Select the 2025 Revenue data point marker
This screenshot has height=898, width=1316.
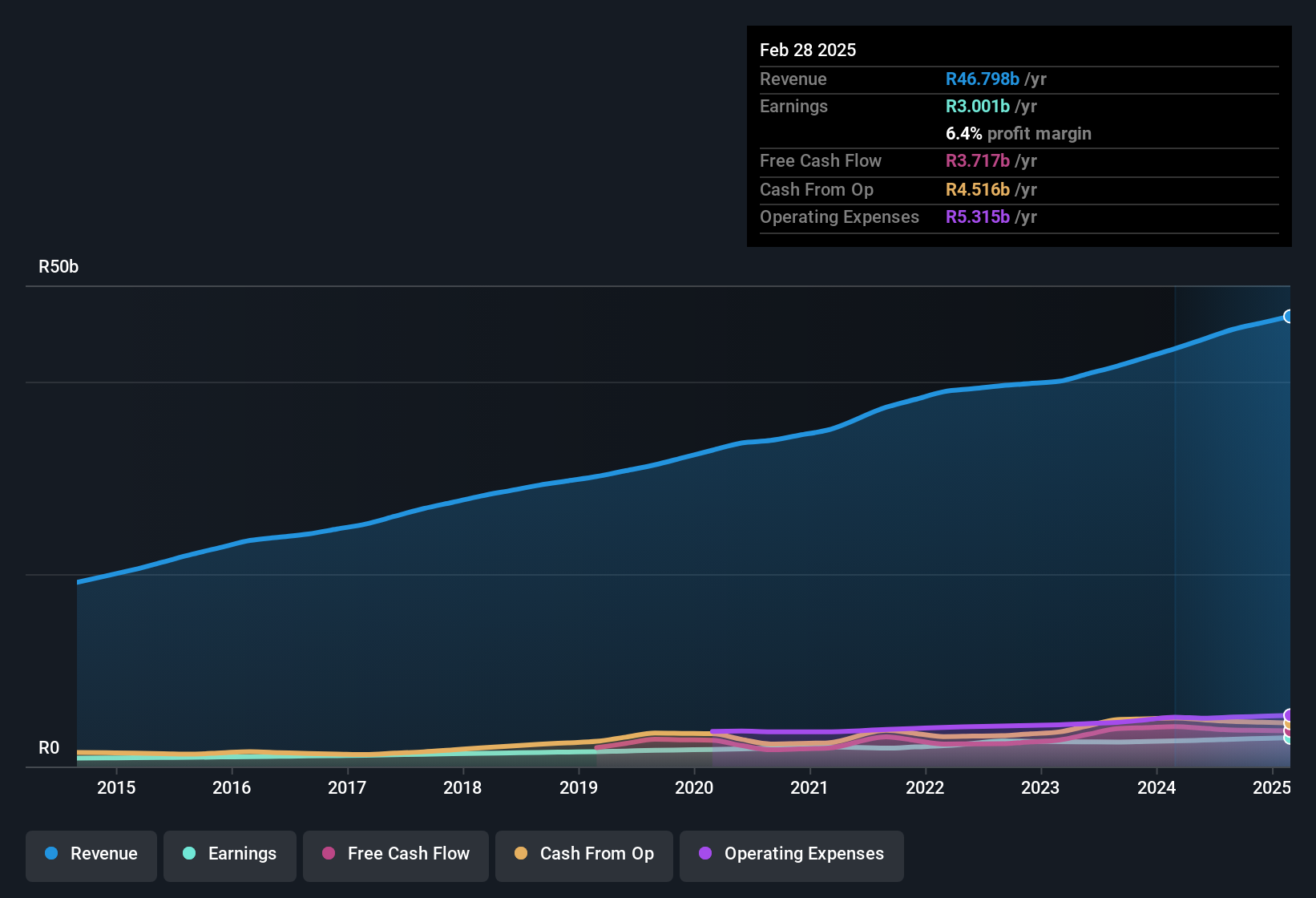point(1288,316)
